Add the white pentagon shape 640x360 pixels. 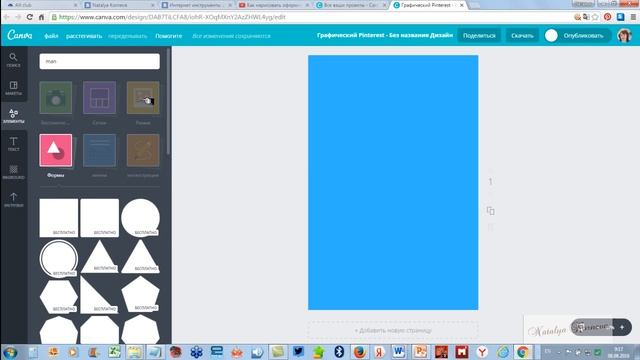coord(140,295)
